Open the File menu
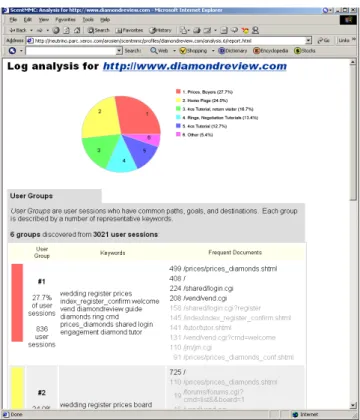 (x=13, y=20)
